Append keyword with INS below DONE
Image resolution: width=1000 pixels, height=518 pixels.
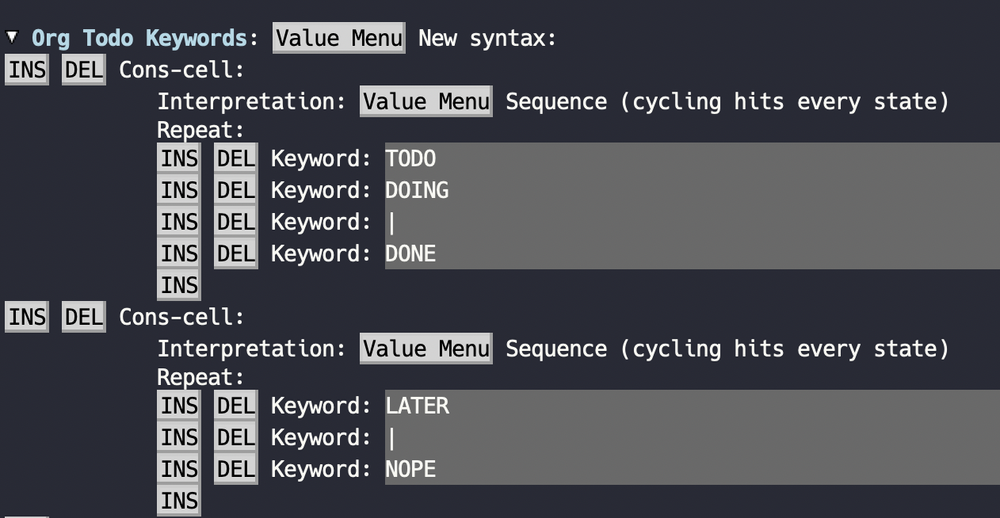(179, 285)
